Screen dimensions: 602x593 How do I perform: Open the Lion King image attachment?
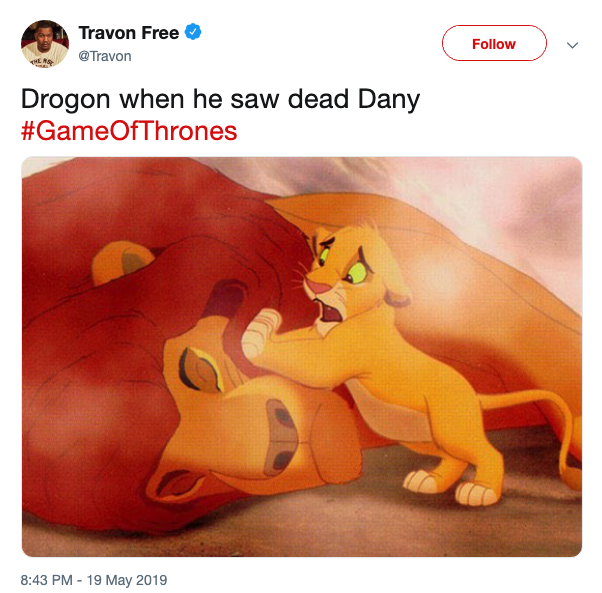pyautogui.click(x=302, y=357)
